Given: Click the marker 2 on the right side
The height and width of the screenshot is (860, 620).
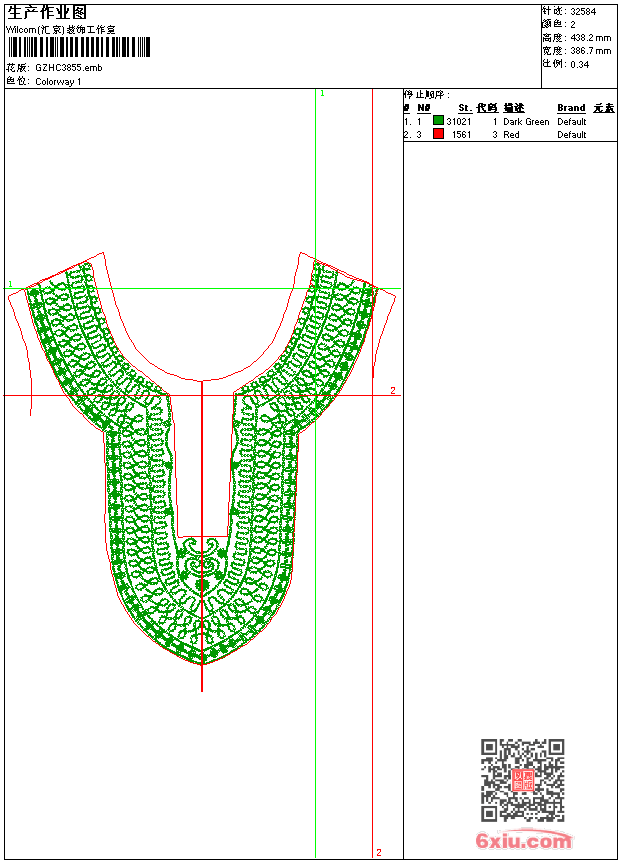Looking at the screenshot, I should (x=393, y=390).
